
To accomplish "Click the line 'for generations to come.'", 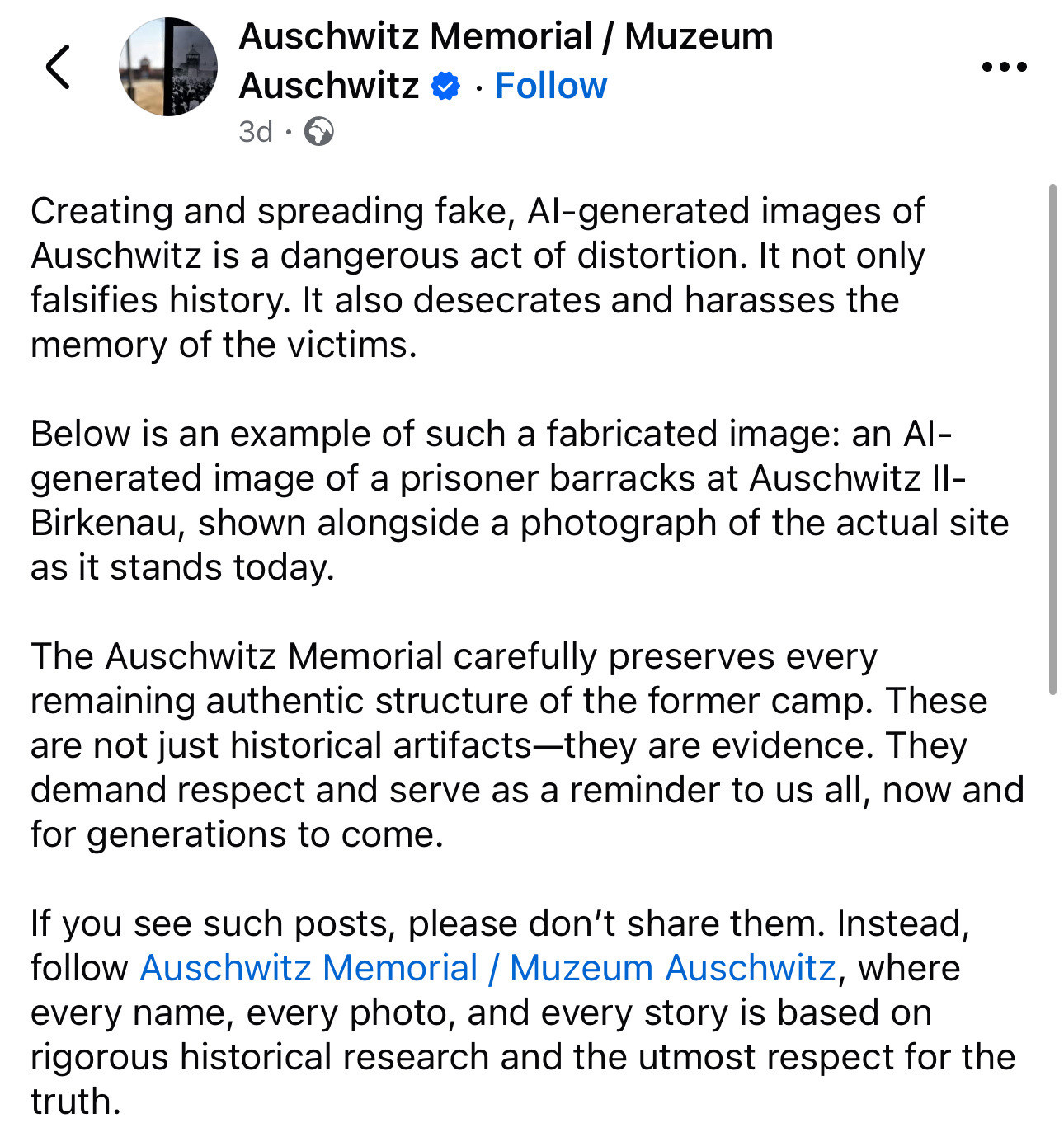I will click(238, 834).
